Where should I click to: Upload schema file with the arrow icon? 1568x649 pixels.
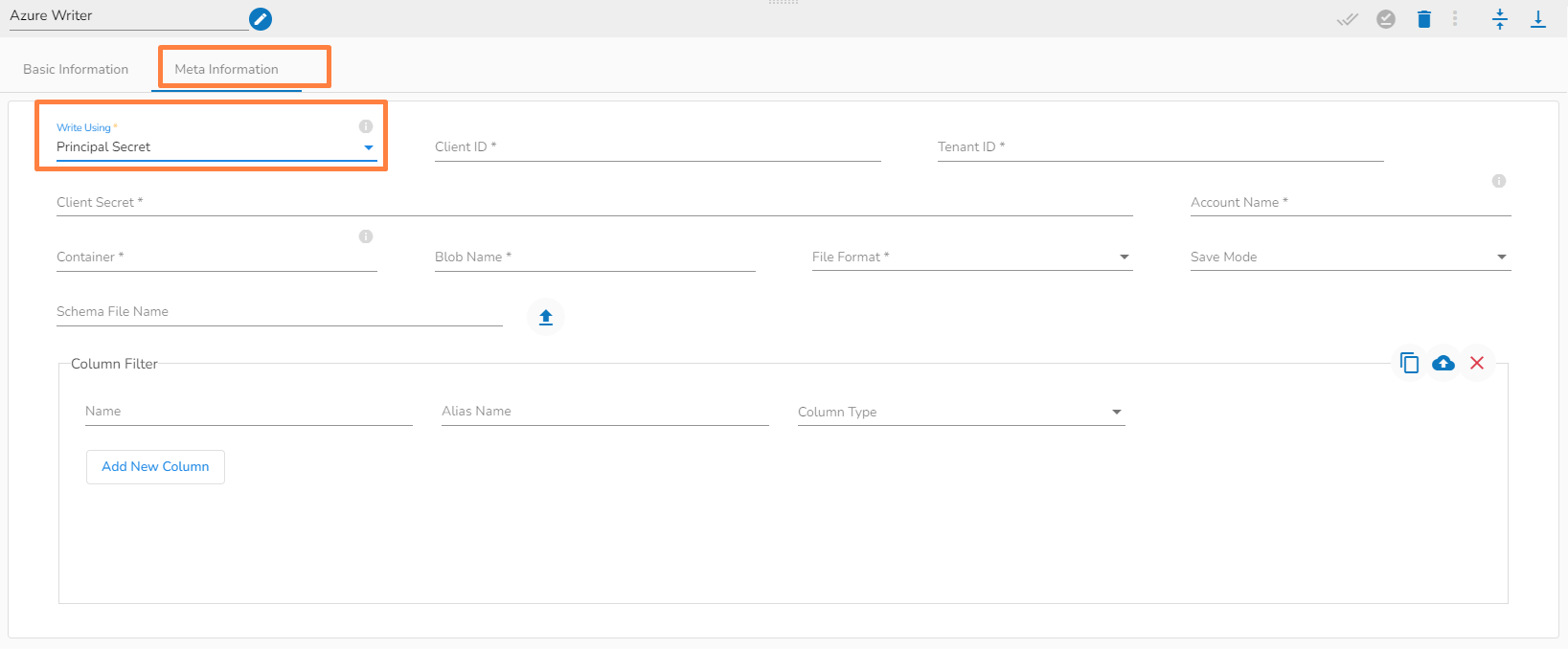(546, 317)
